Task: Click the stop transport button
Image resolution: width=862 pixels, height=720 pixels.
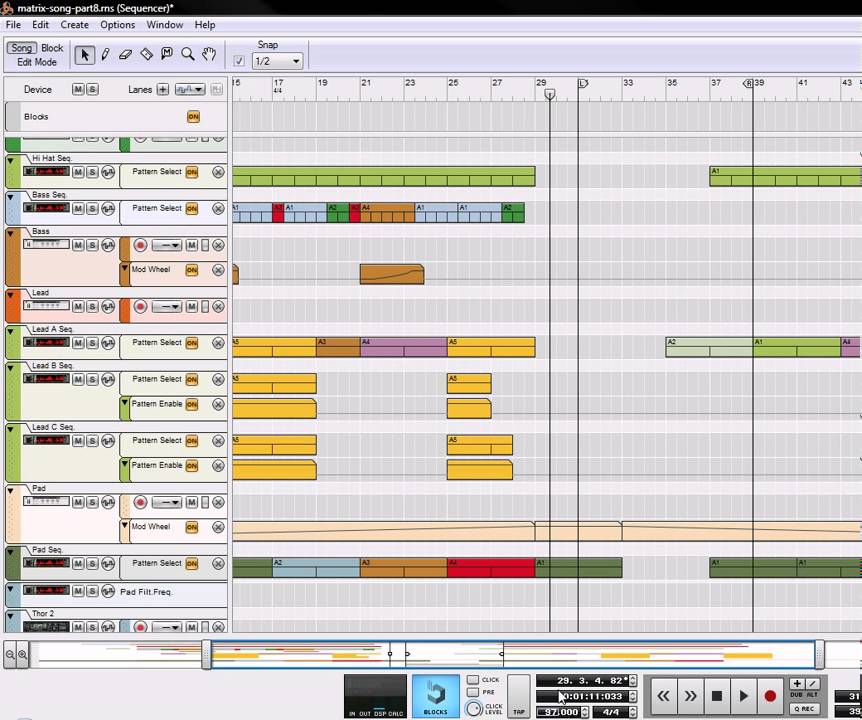Action: click(x=716, y=696)
